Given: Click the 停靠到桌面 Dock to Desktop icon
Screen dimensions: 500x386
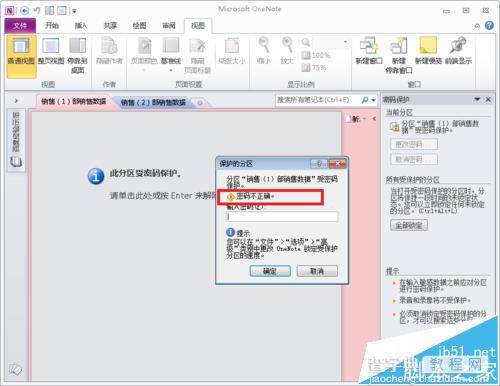Looking at the screenshot, I should point(77,55).
